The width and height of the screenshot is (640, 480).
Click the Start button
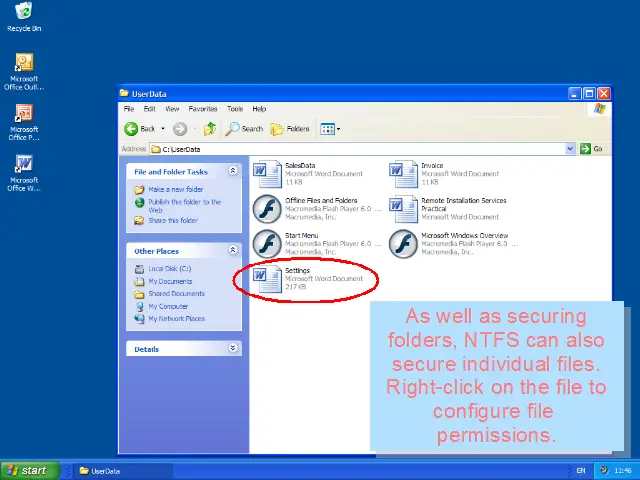(x=27, y=470)
